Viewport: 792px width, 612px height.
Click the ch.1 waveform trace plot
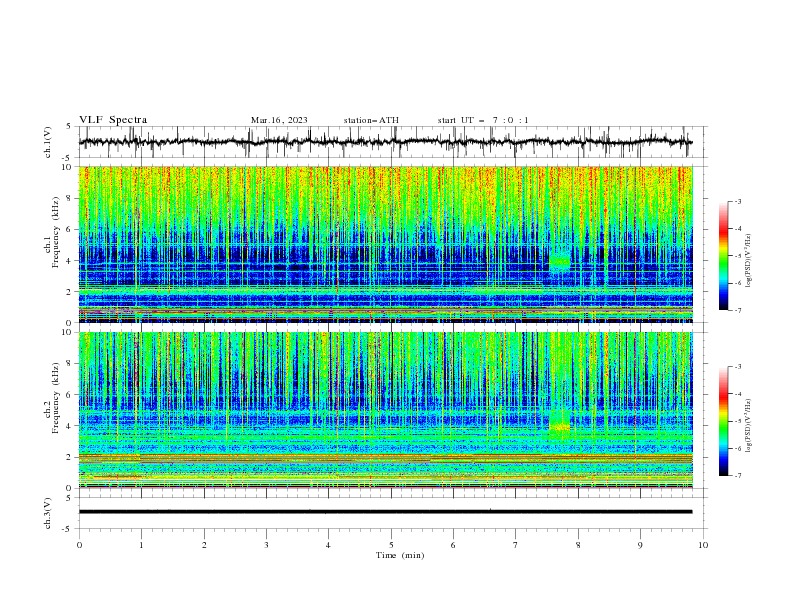pos(385,142)
